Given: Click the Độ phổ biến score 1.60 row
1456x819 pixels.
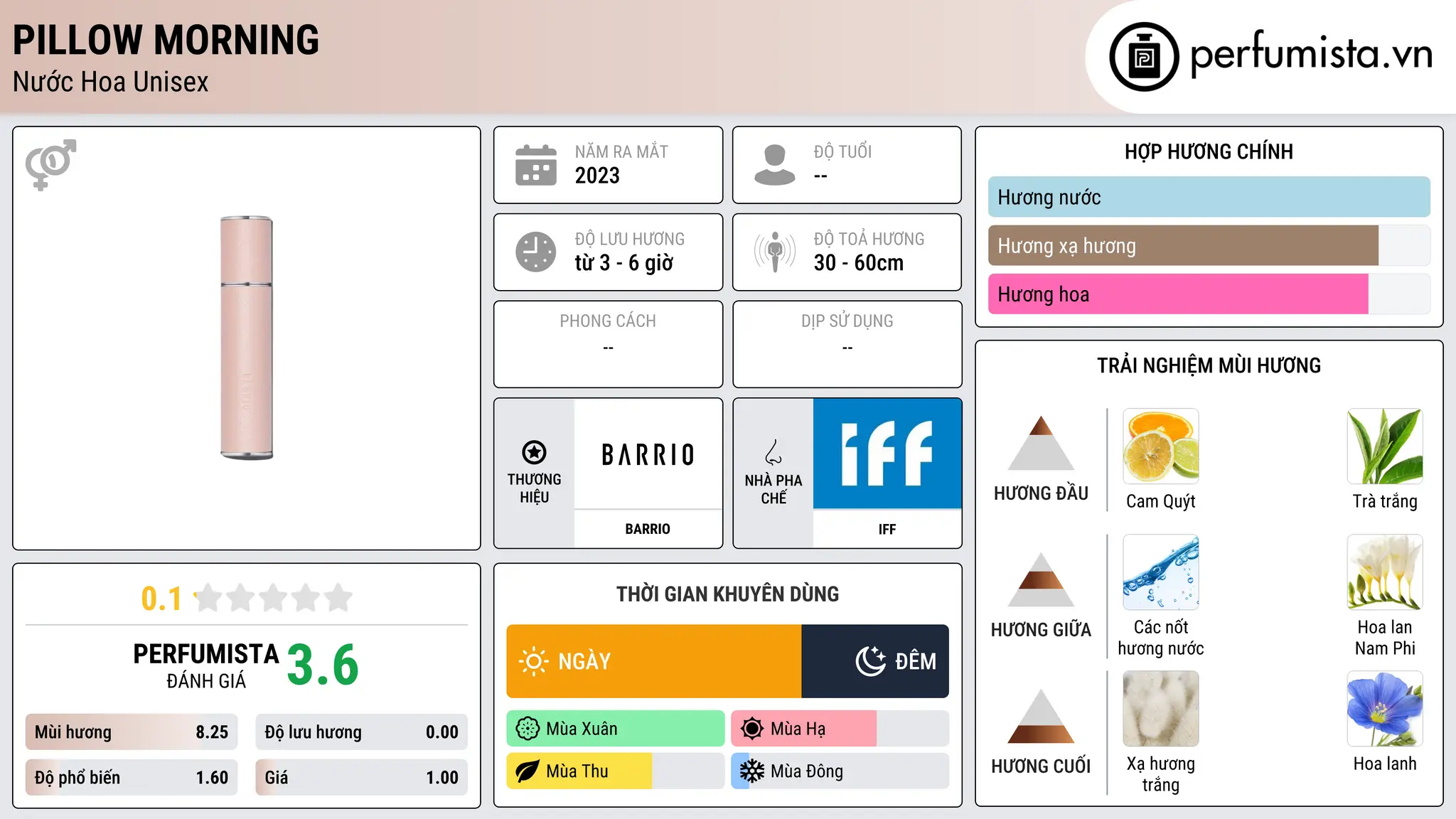Looking at the screenshot, I should pos(132,778).
